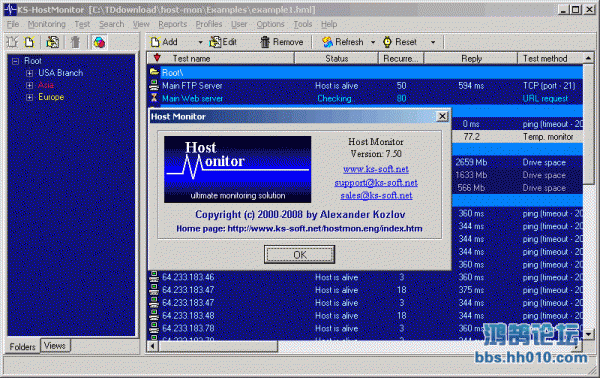Close the Host Monitor about dialog
The width and height of the screenshot is (600, 378).
[x=442, y=116]
